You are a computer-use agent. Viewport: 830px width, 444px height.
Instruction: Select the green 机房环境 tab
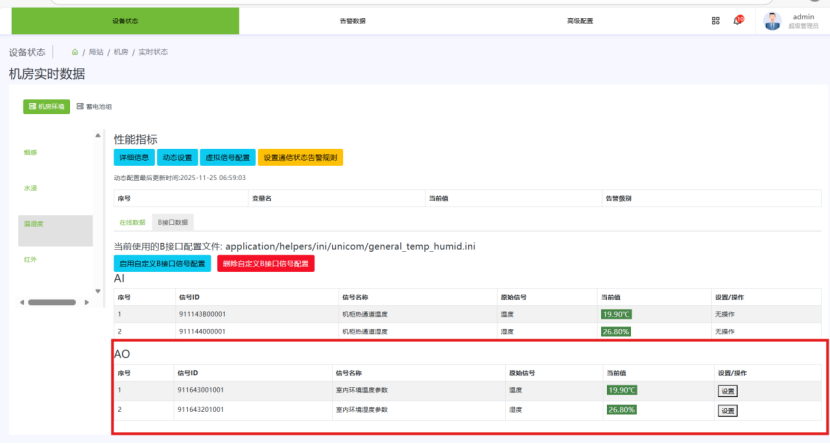(46, 106)
